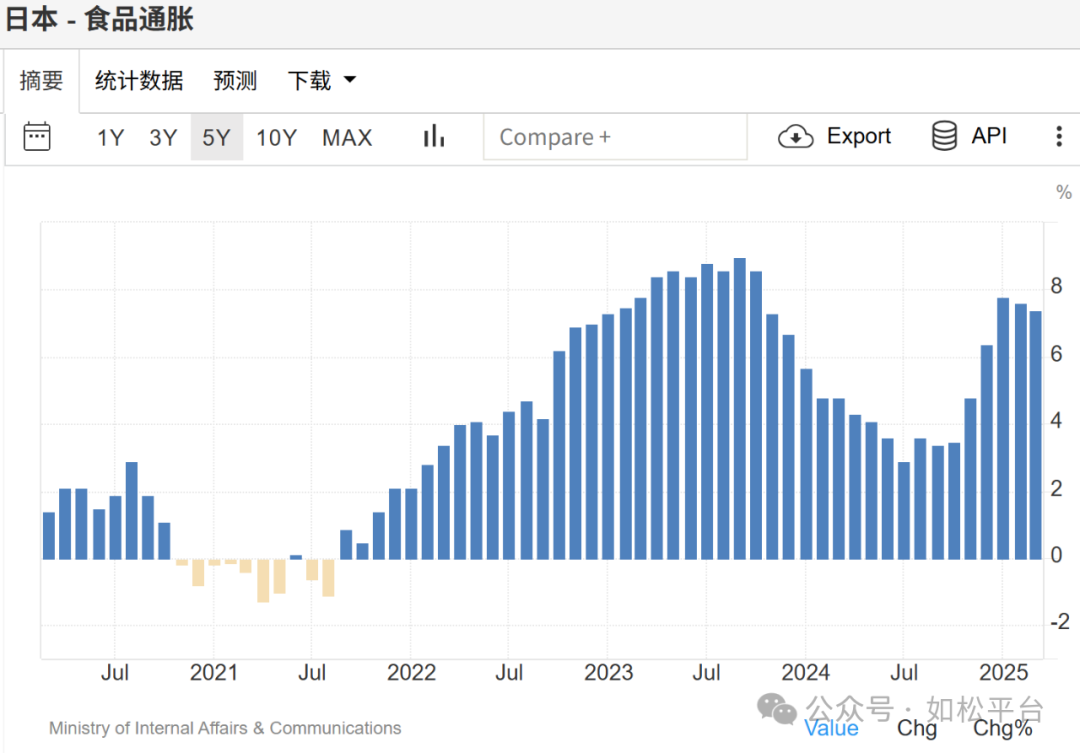The image size is (1080, 753).
Task: Go to the 预测 tab
Action: point(235,81)
